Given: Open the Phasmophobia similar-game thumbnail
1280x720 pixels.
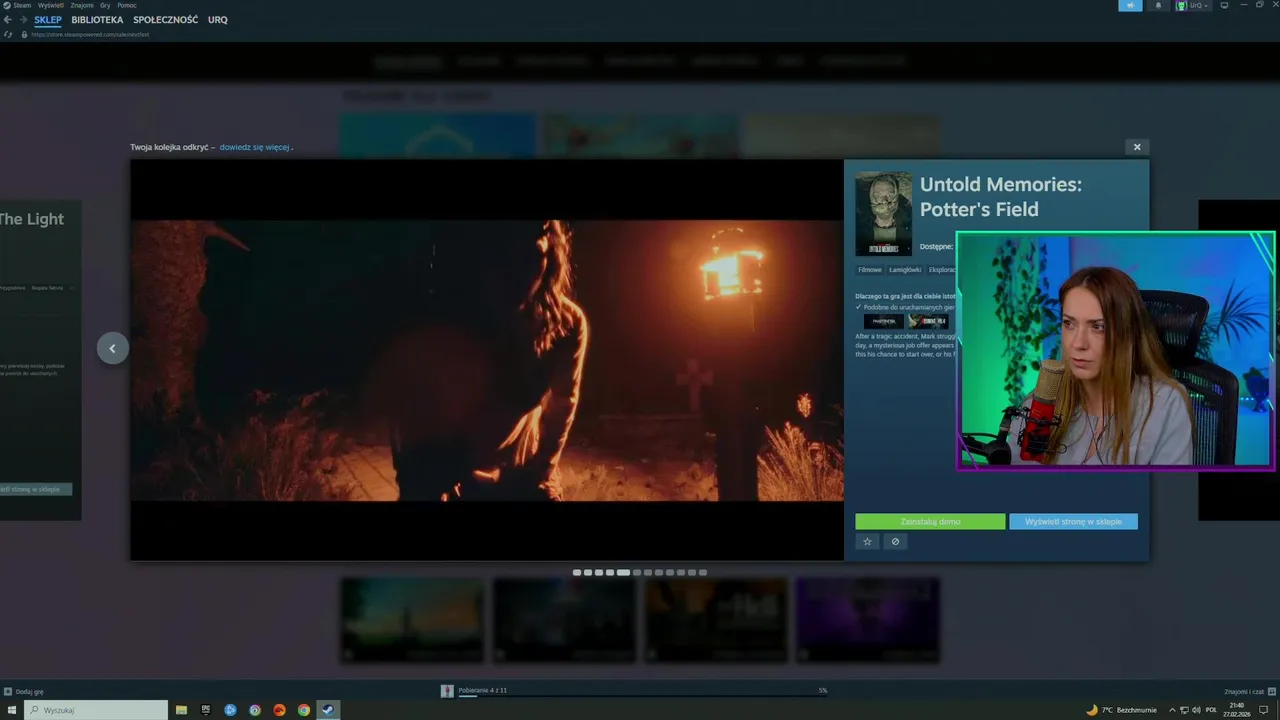Looking at the screenshot, I should tap(883, 321).
